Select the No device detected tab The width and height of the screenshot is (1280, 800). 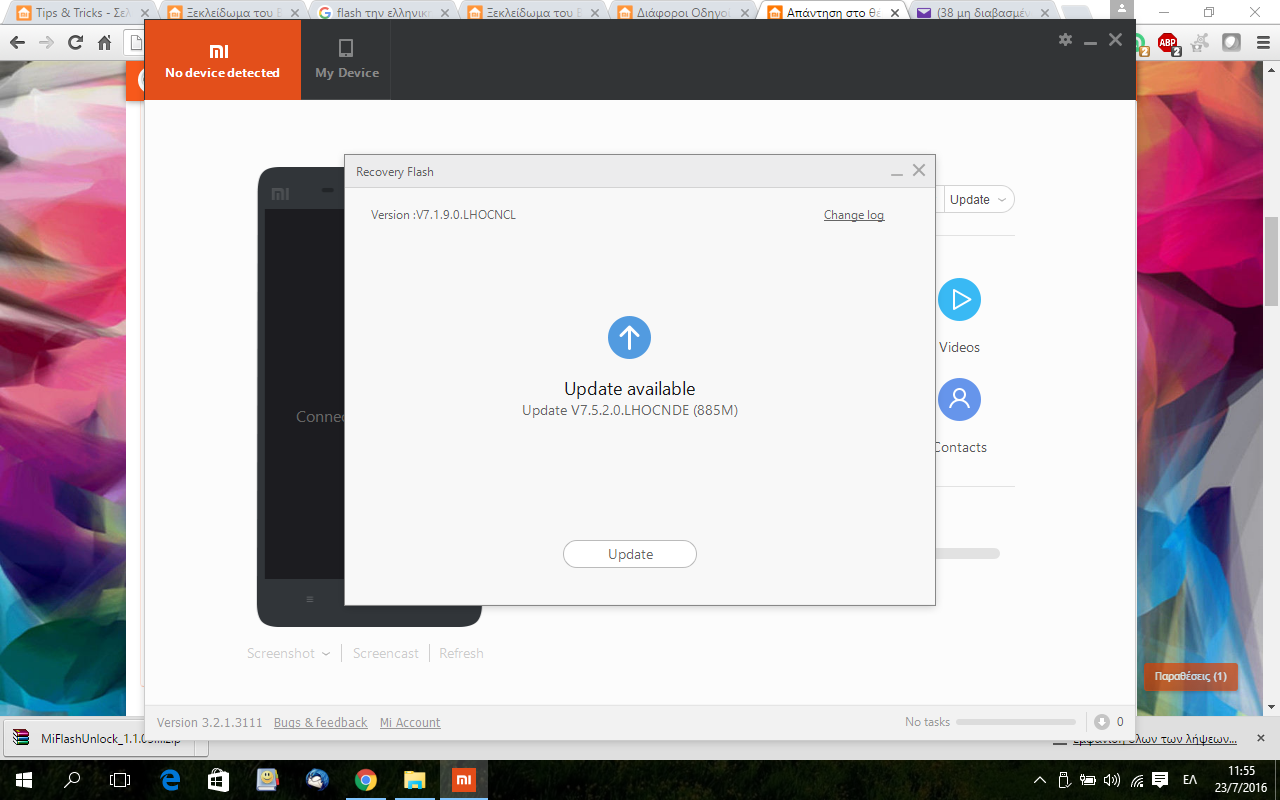pos(223,60)
